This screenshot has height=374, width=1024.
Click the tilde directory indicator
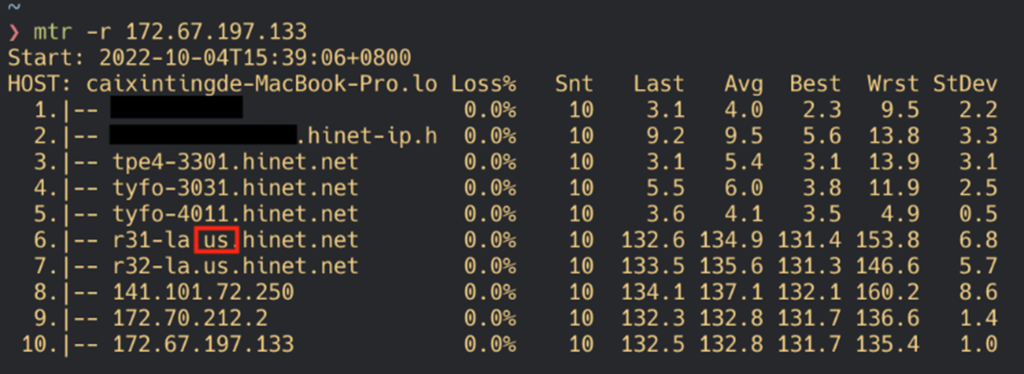click(x=14, y=8)
